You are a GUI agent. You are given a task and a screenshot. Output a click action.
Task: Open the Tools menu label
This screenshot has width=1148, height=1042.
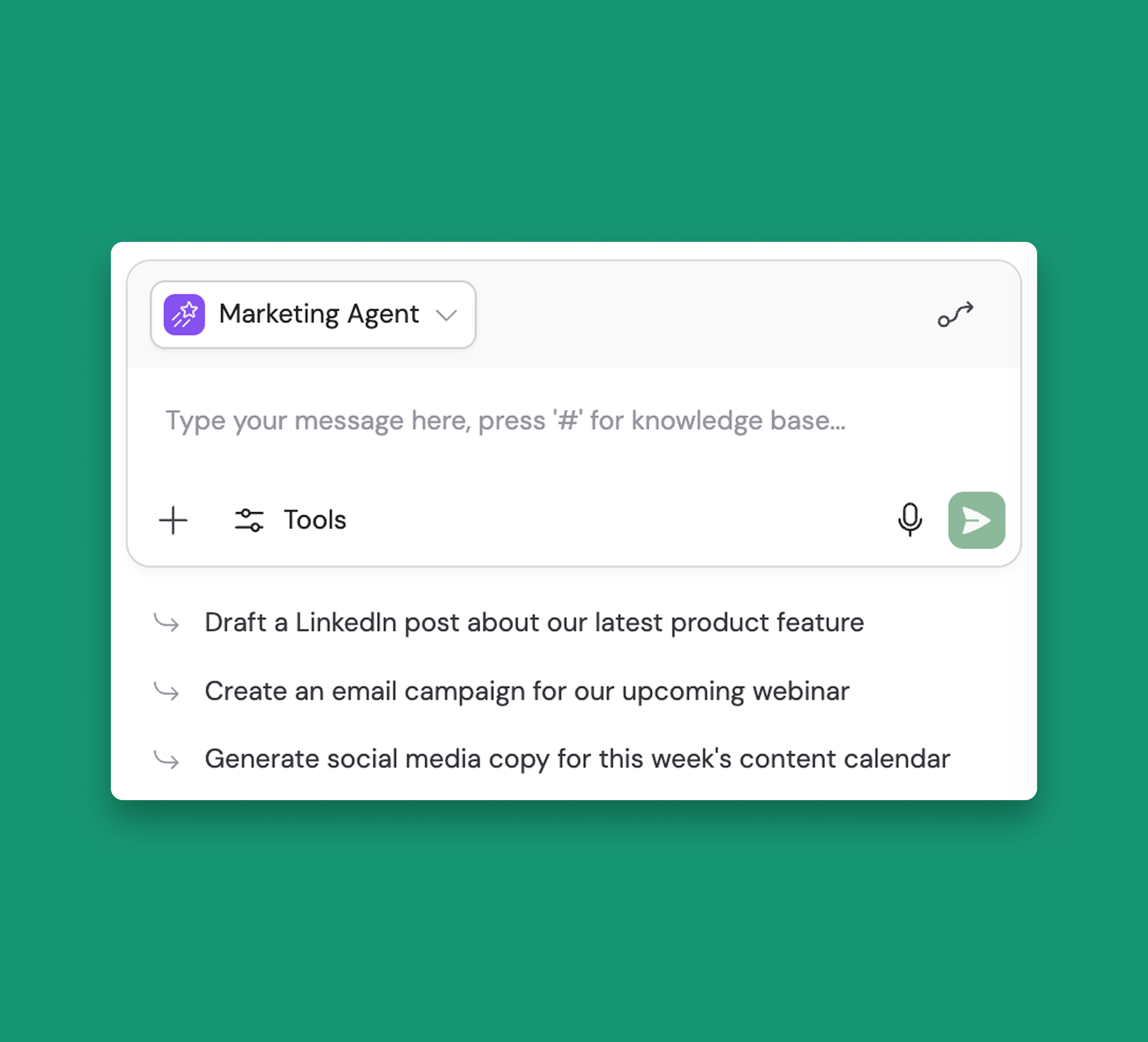click(315, 520)
